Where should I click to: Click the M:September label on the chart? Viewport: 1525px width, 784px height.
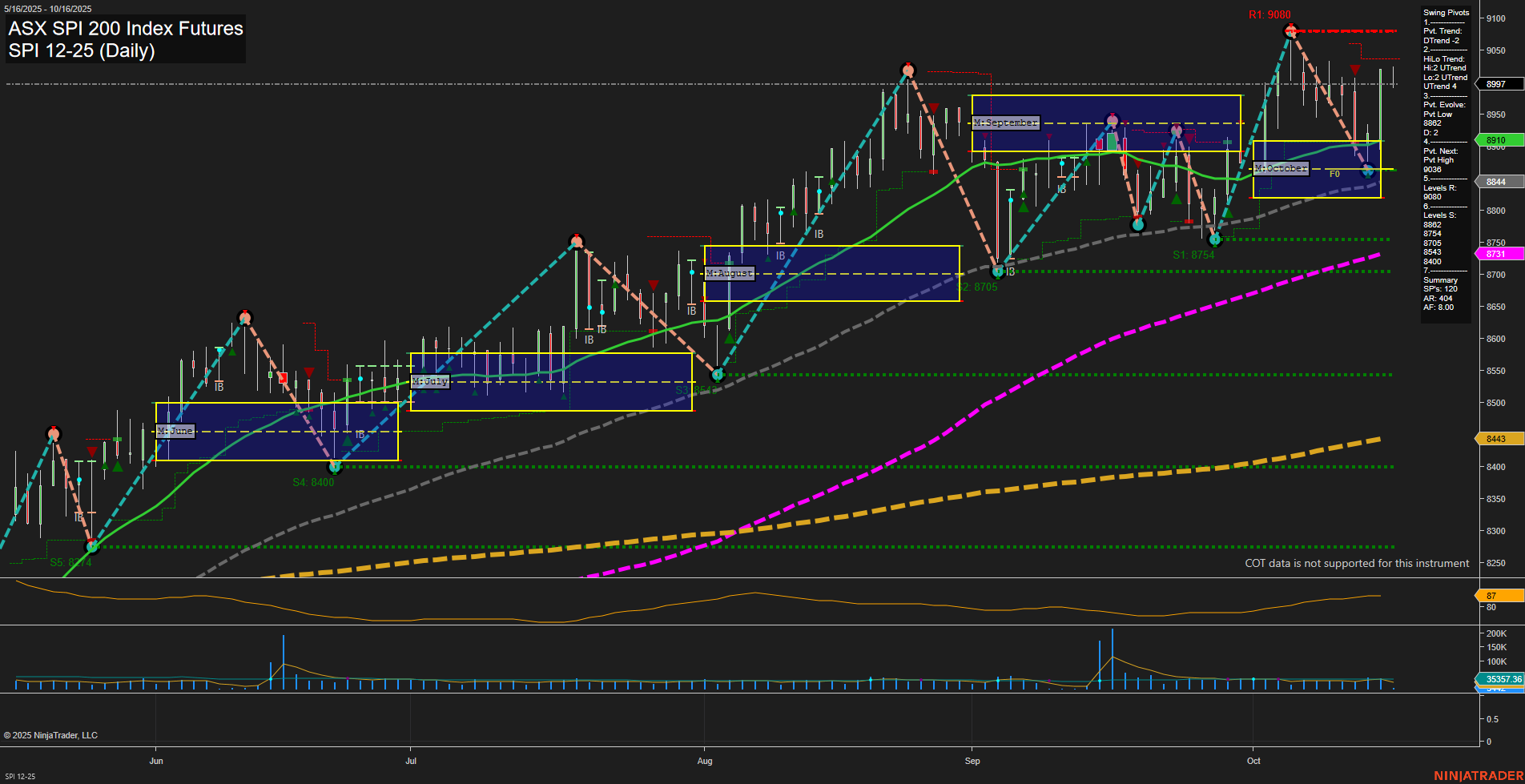coord(1004,123)
